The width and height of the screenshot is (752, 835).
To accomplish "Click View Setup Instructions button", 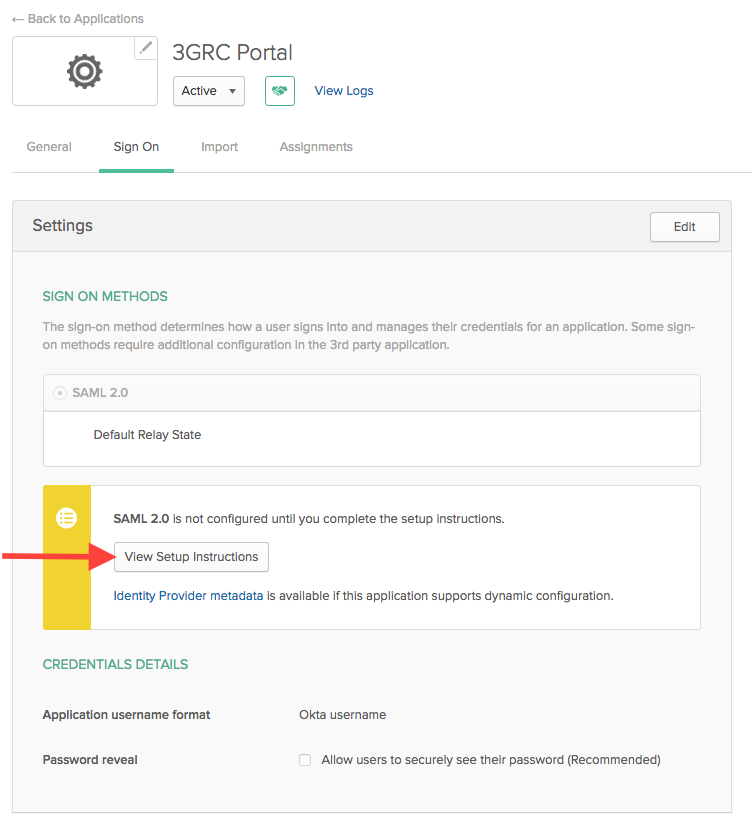I will (x=191, y=557).
